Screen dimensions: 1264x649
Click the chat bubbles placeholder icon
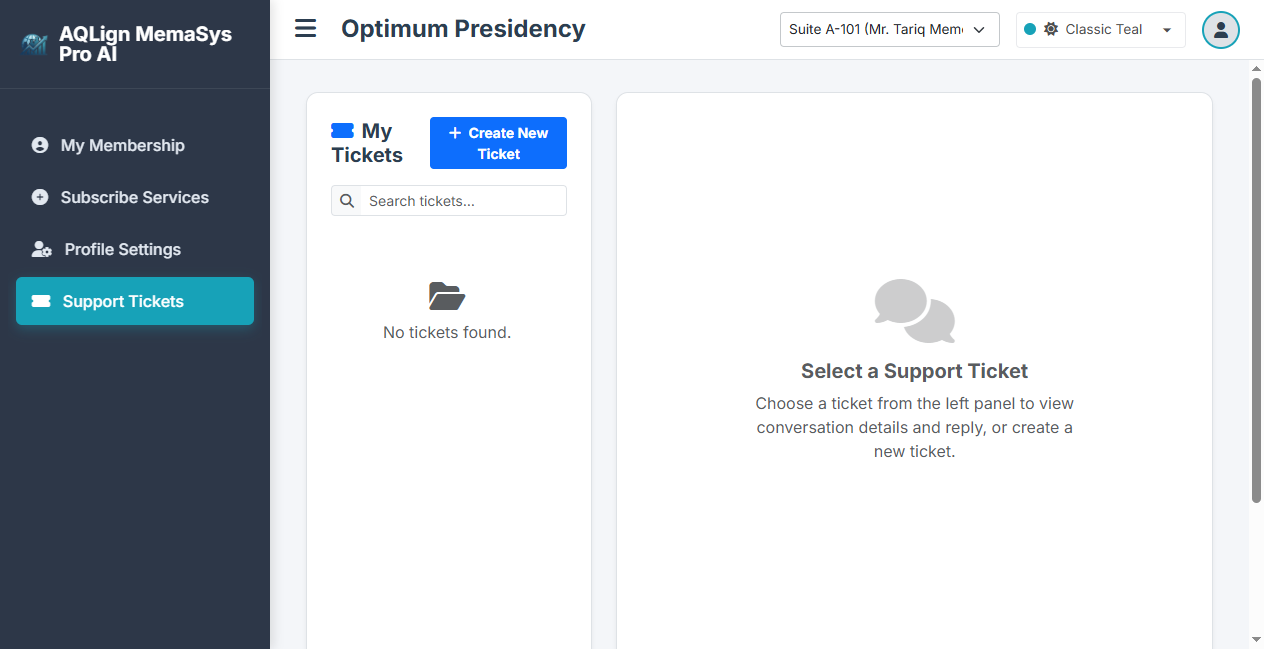point(915,311)
